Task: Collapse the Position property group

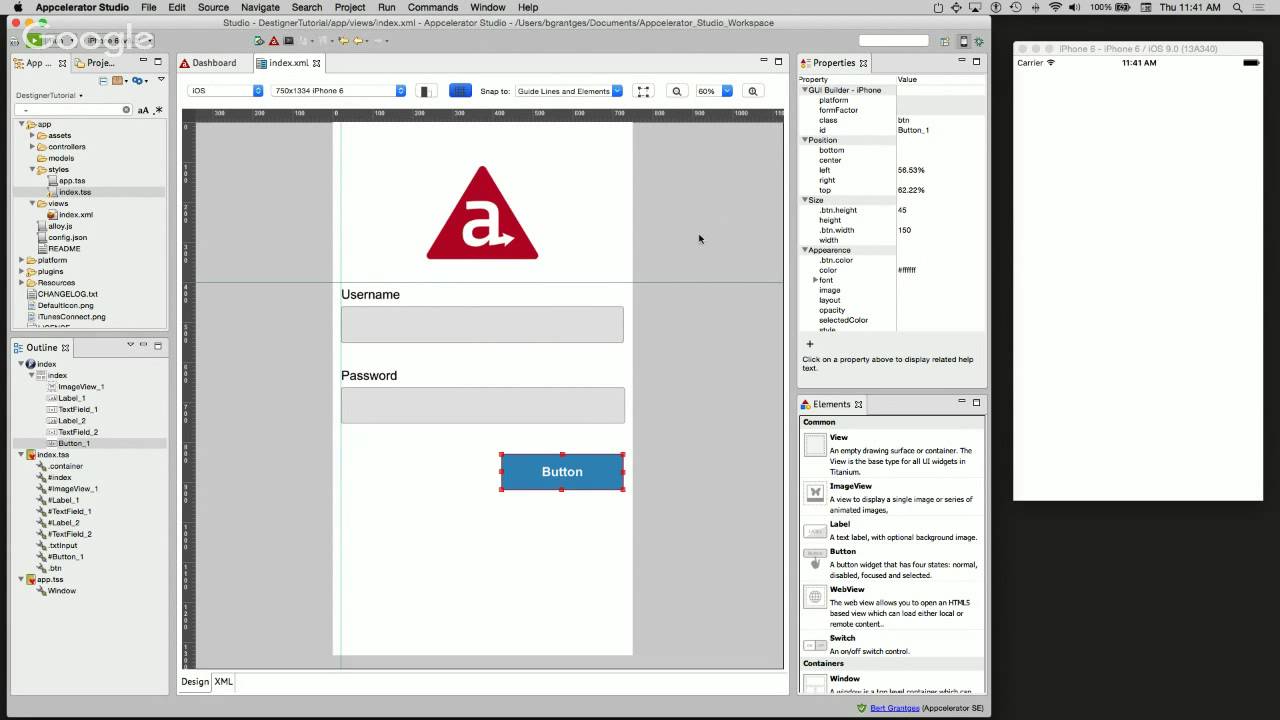Action: click(x=805, y=140)
